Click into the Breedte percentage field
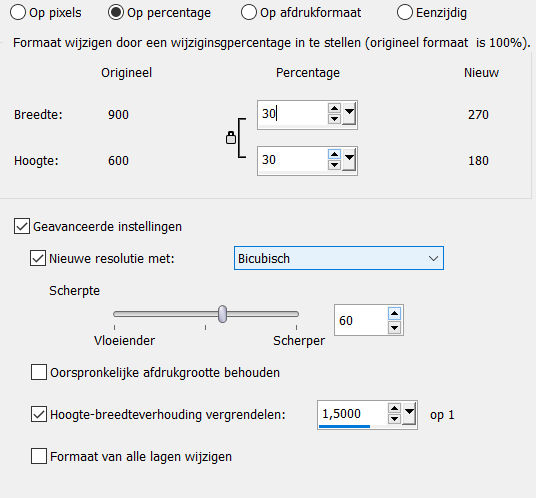Viewport: 536px width, 498px height. 292,114
